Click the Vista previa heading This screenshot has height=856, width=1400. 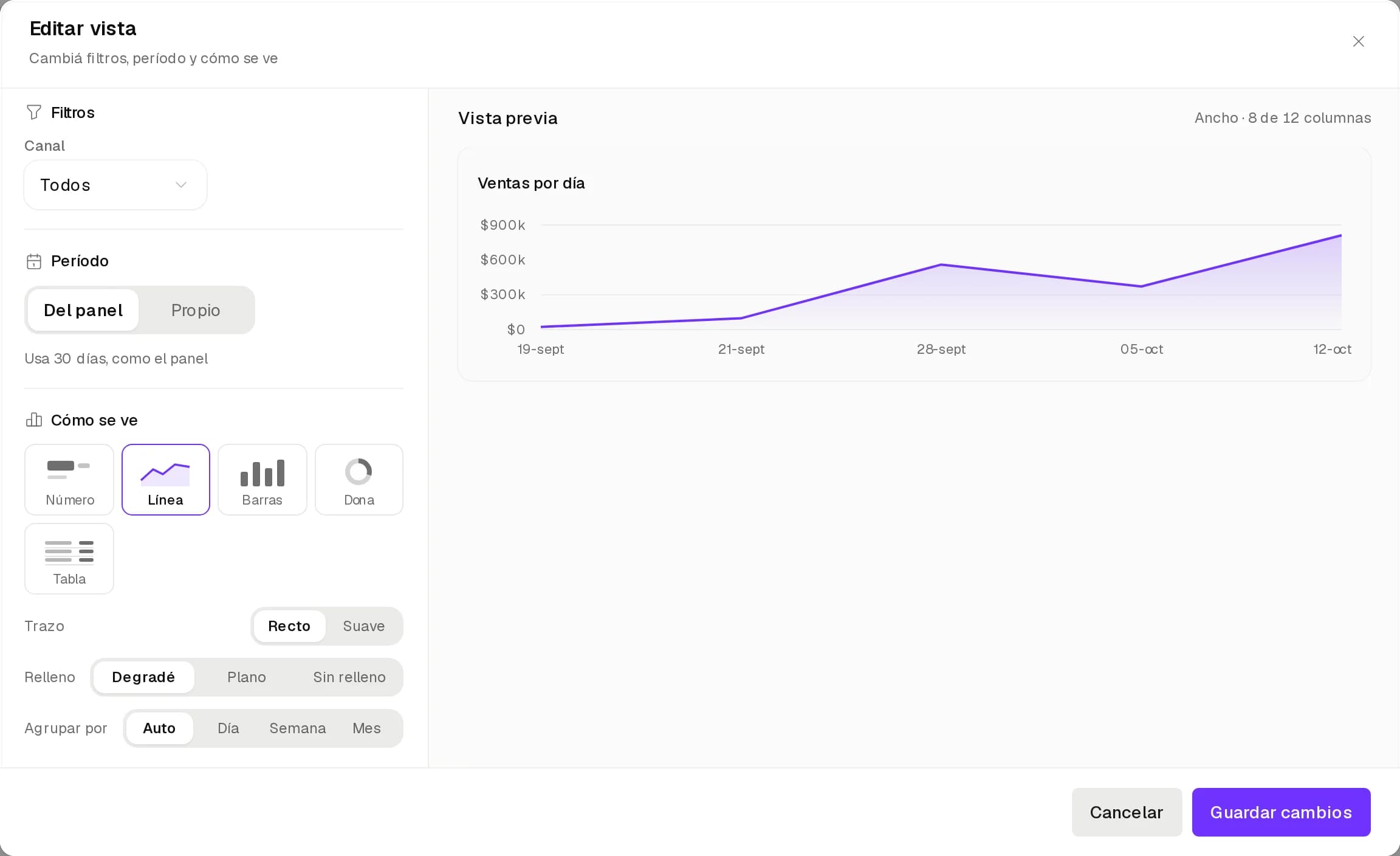(508, 118)
